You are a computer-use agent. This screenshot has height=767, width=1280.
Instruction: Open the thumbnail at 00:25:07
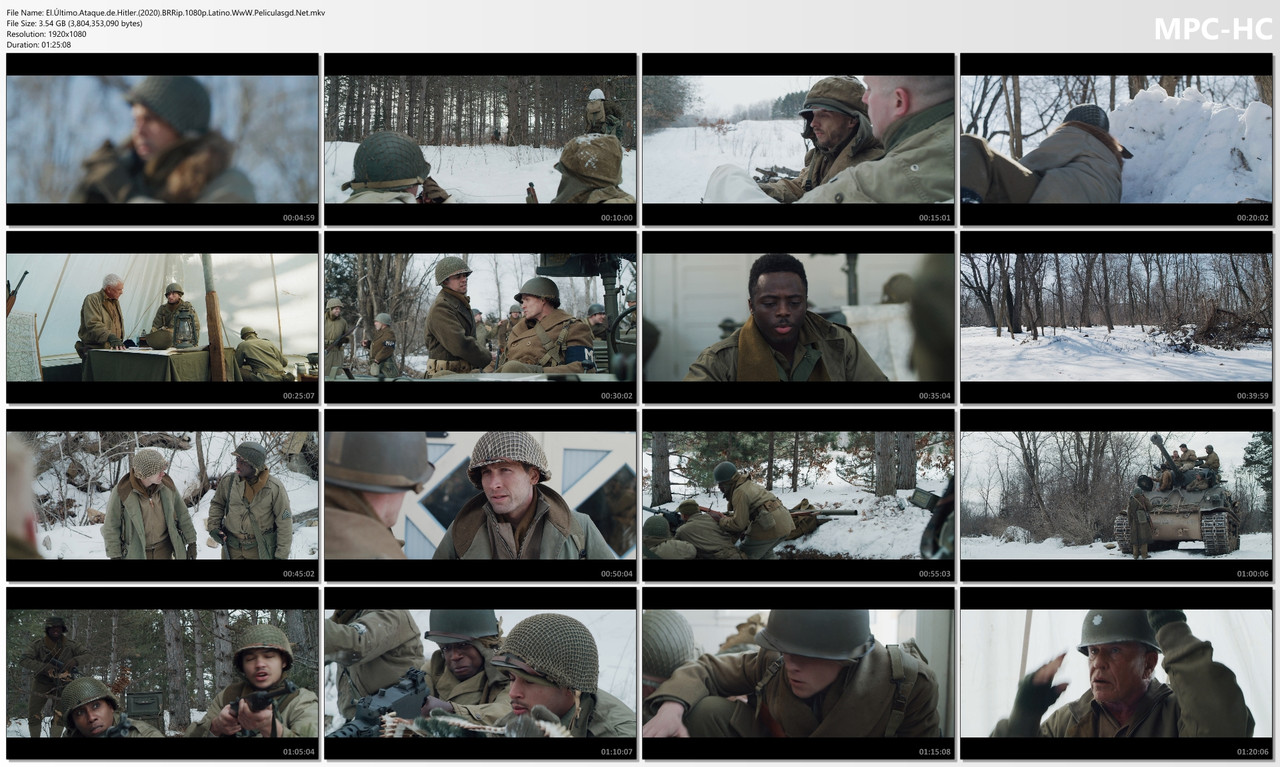(162, 317)
